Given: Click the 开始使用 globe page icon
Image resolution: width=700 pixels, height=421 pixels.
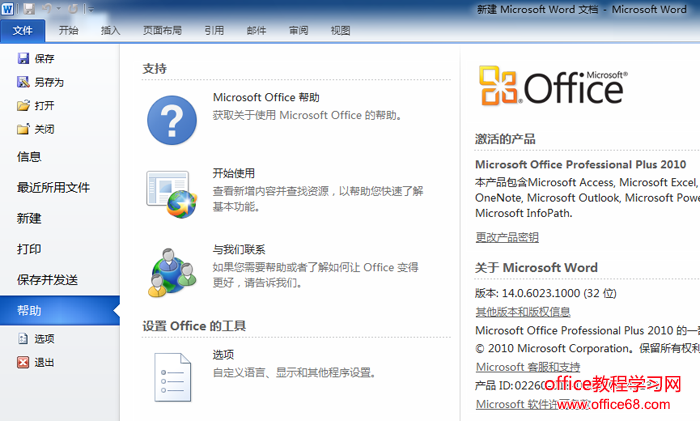Looking at the screenshot, I should pyautogui.click(x=172, y=194).
